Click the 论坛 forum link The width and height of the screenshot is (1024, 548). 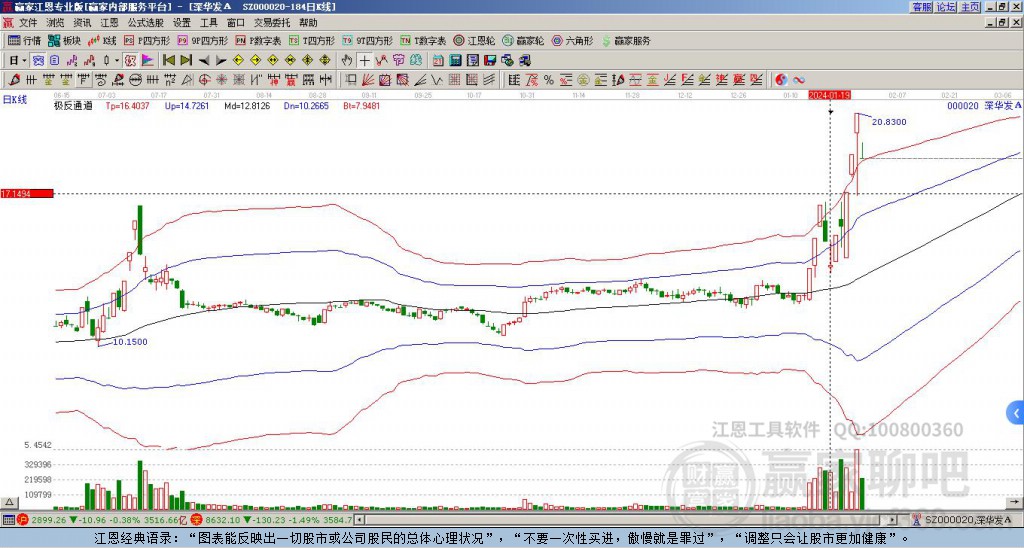tap(946, 7)
